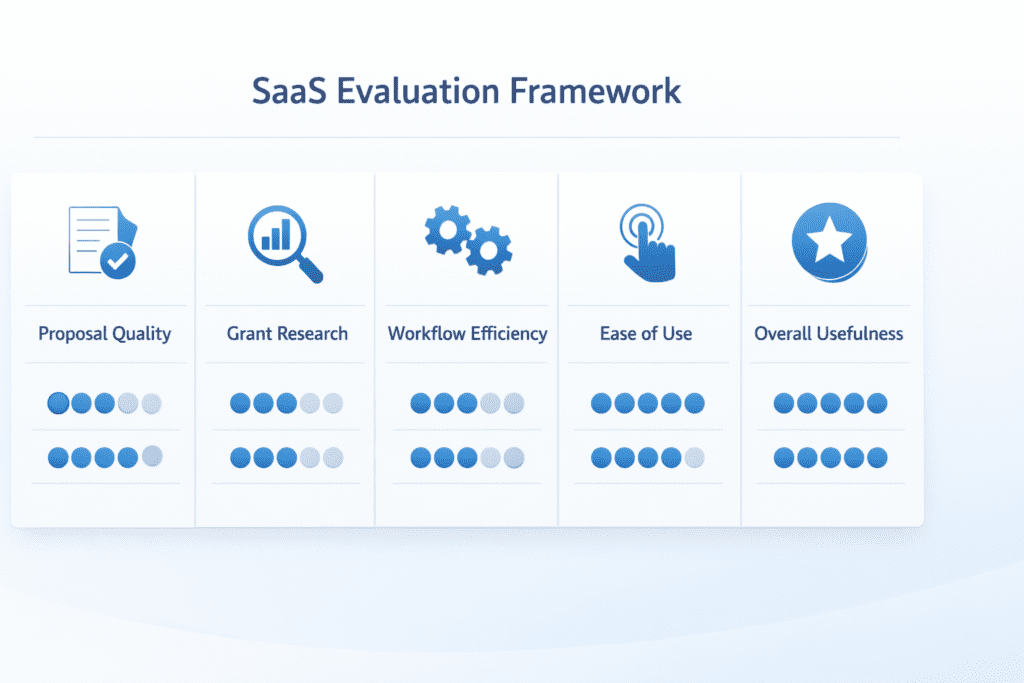1024x683 pixels.
Task: Click Overall Usefulness second rating dots row
Action: tap(830, 457)
